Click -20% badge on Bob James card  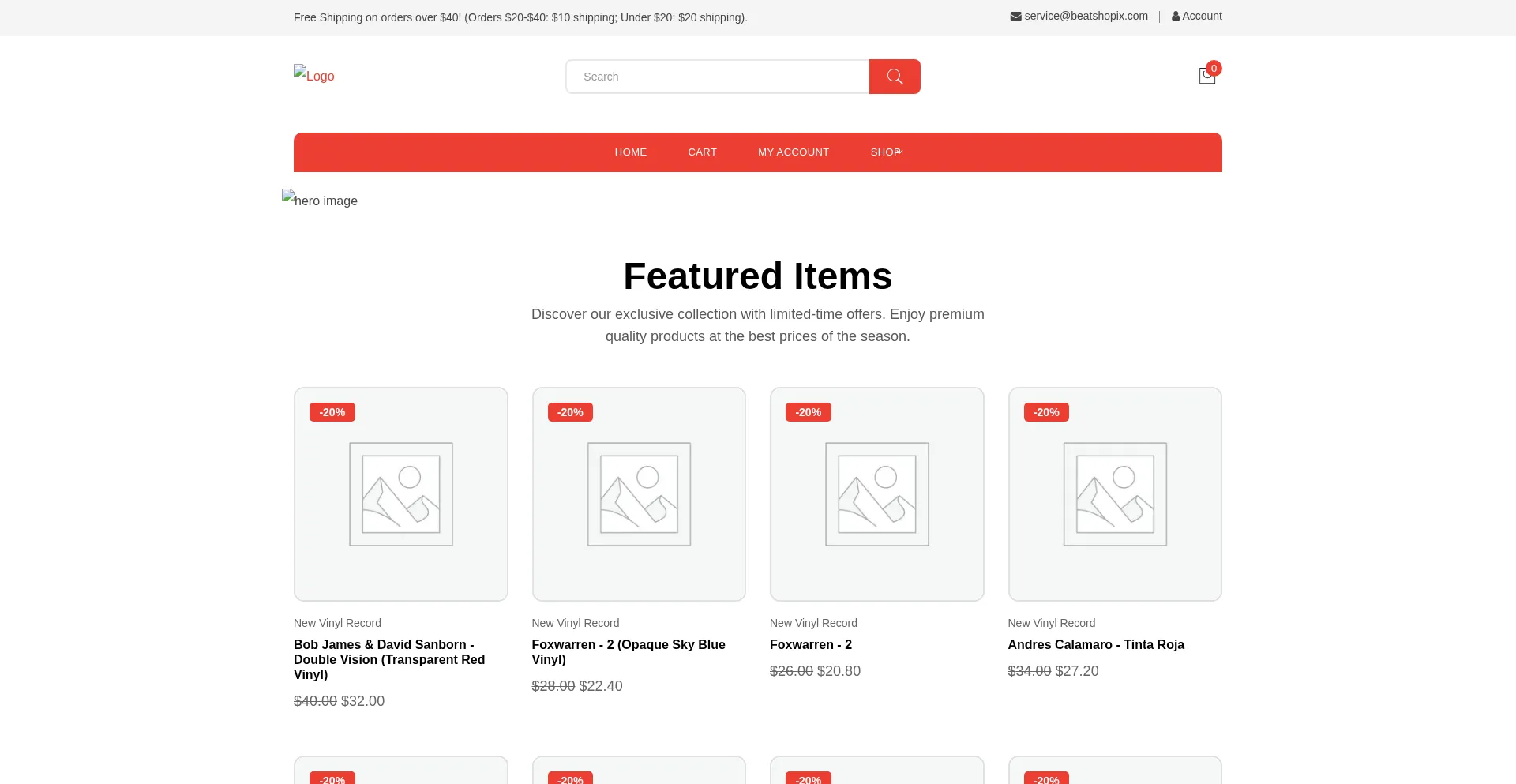(332, 412)
